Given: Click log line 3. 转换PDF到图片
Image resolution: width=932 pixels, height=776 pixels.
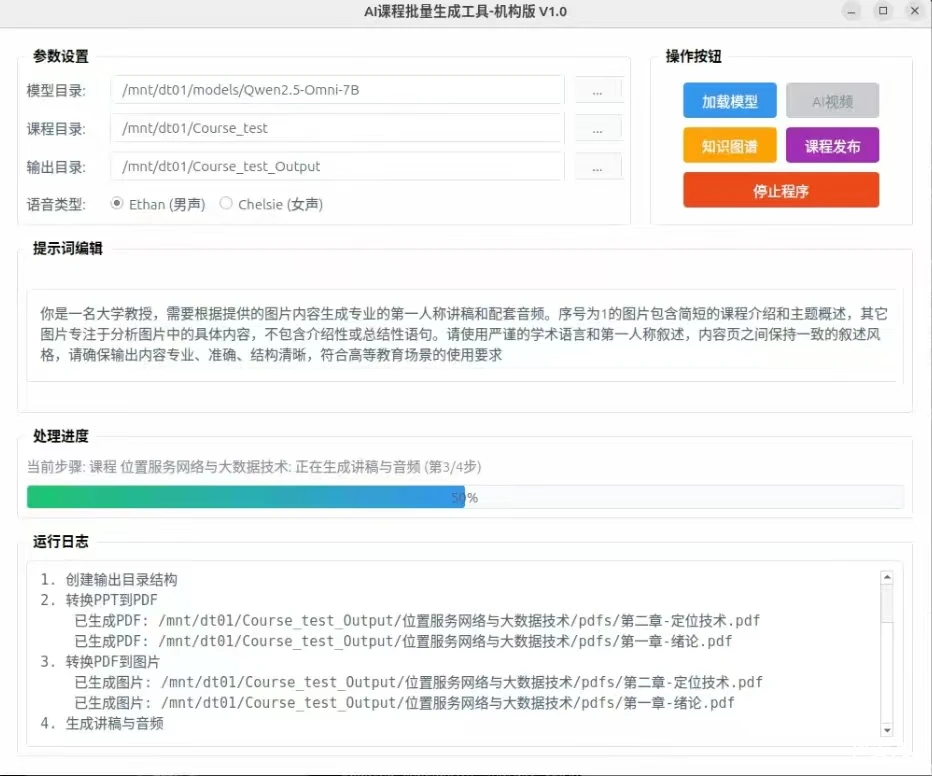Looking at the screenshot, I should (100, 662).
